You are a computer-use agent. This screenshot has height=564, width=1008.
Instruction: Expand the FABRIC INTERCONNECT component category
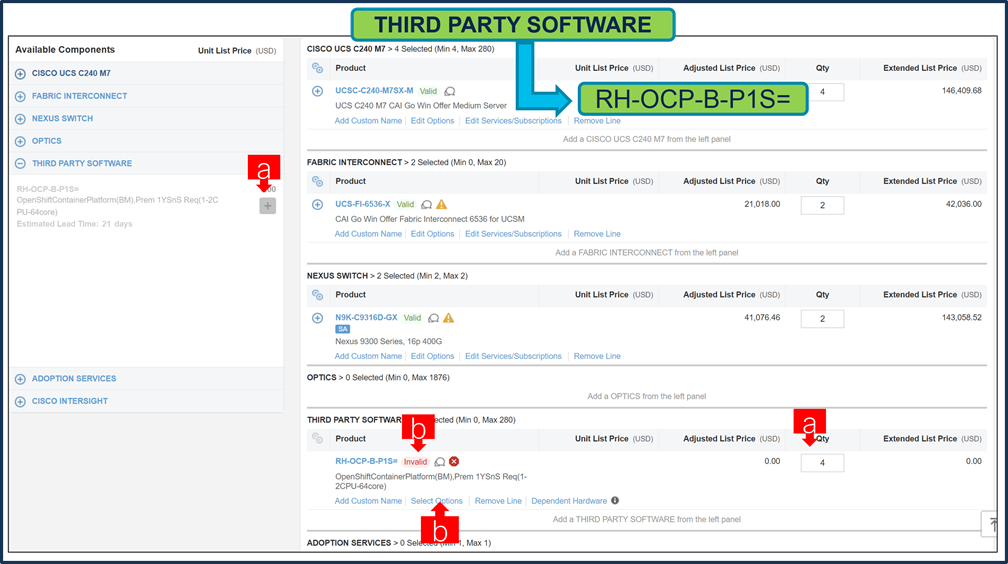tap(20, 96)
